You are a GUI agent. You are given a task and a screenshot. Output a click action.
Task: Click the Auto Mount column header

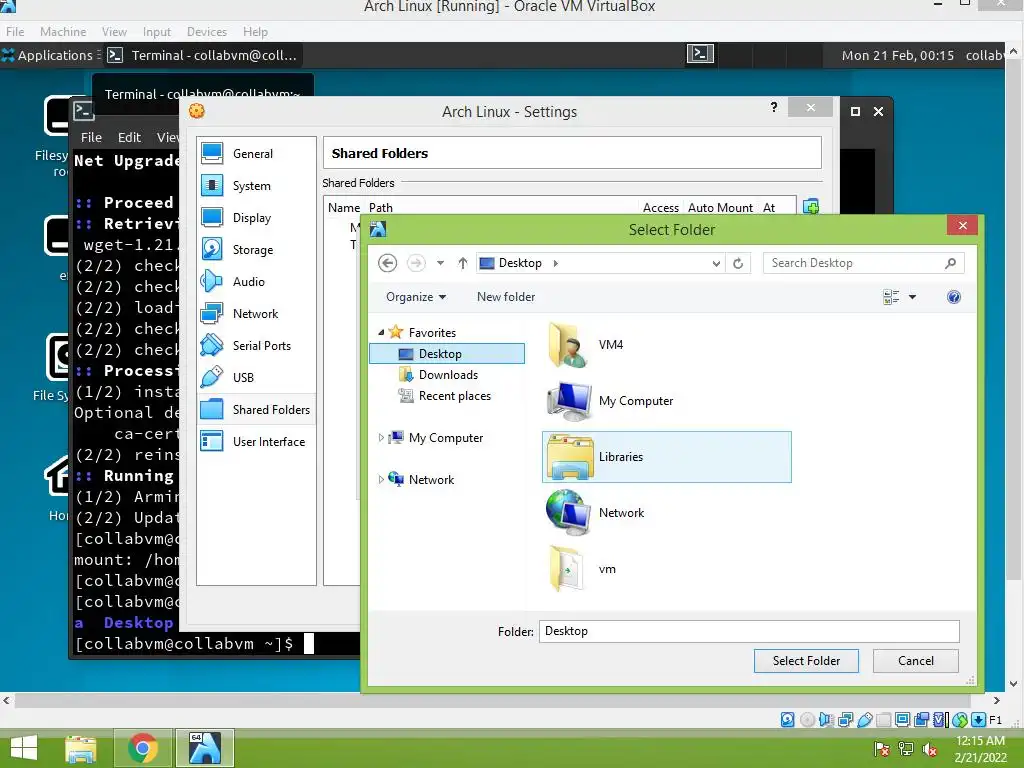click(x=720, y=208)
